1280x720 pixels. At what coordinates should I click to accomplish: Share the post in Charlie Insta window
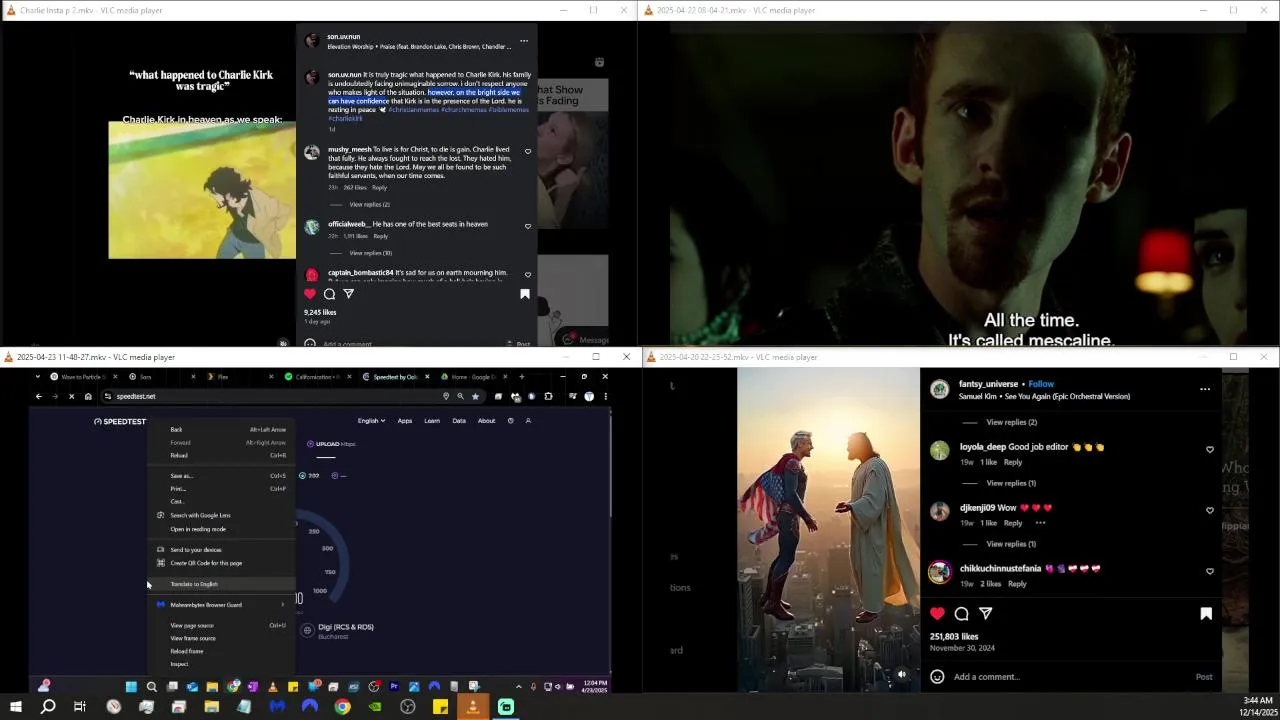pos(348,294)
